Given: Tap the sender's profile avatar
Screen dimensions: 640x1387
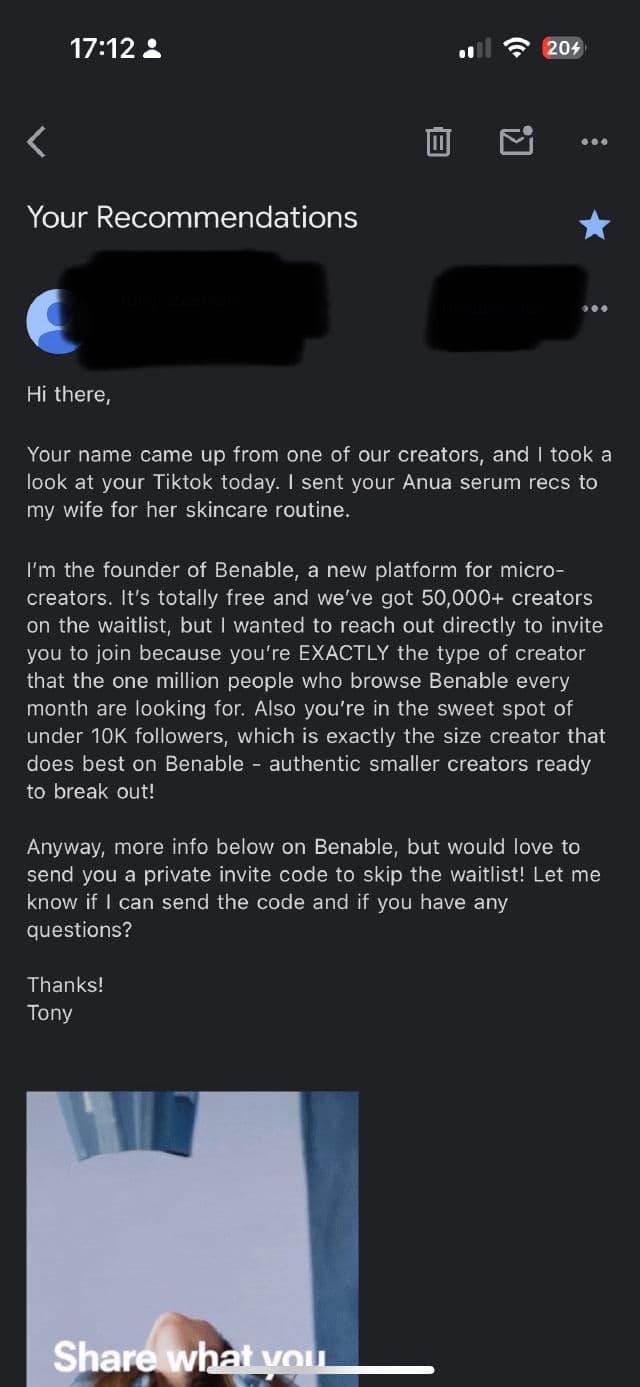Looking at the screenshot, I should click(x=54, y=321).
